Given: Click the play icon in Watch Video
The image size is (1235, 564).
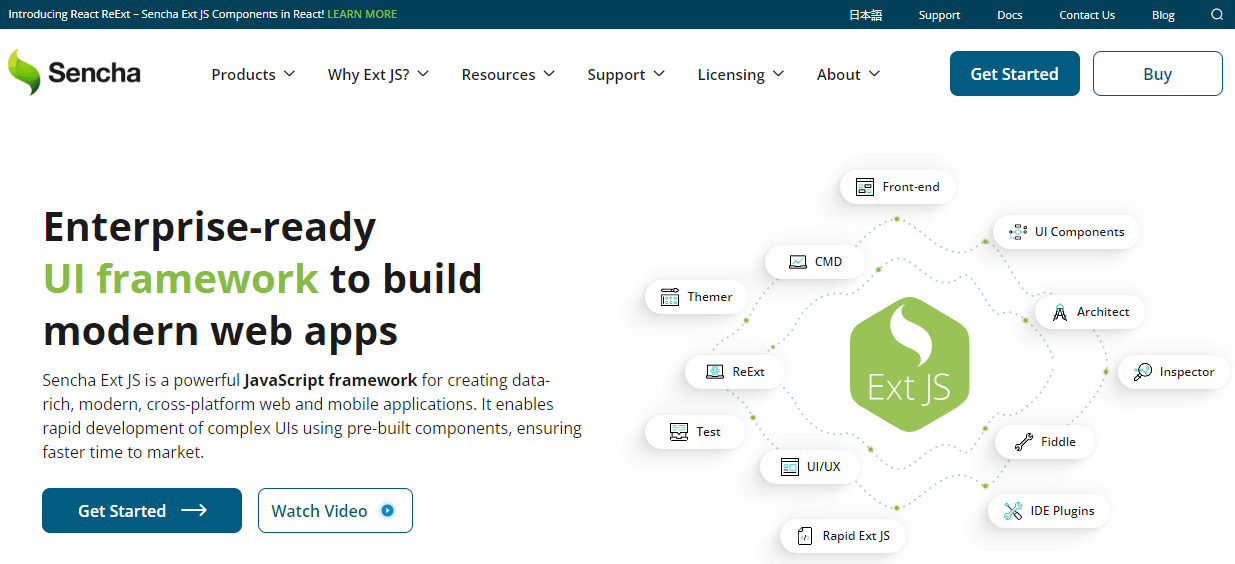Looking at the screenshot, I should click(388, 511).
